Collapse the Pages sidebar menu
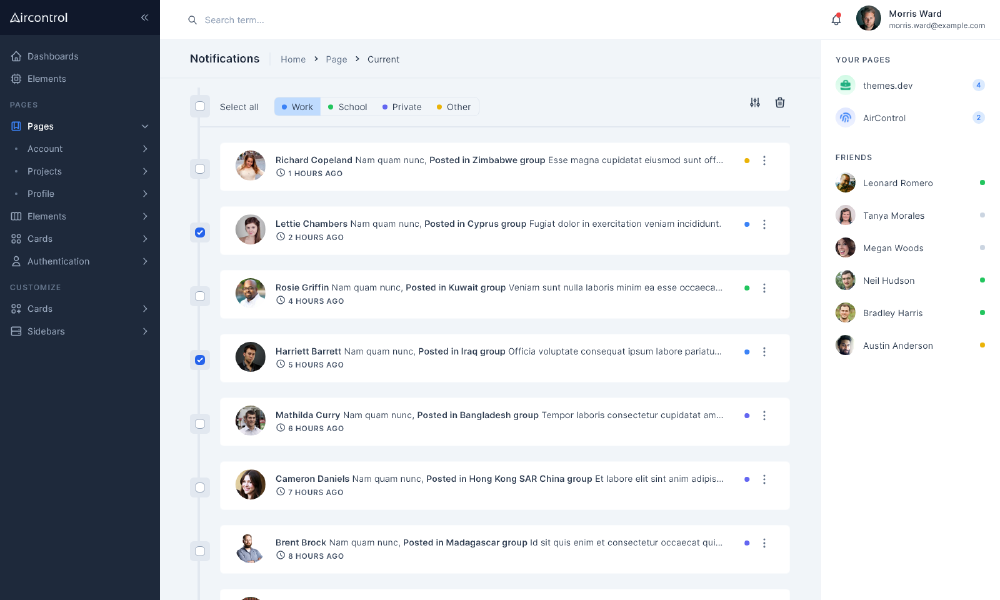The width and height of the screenshot is (1000, 600). tap(145, 126)
